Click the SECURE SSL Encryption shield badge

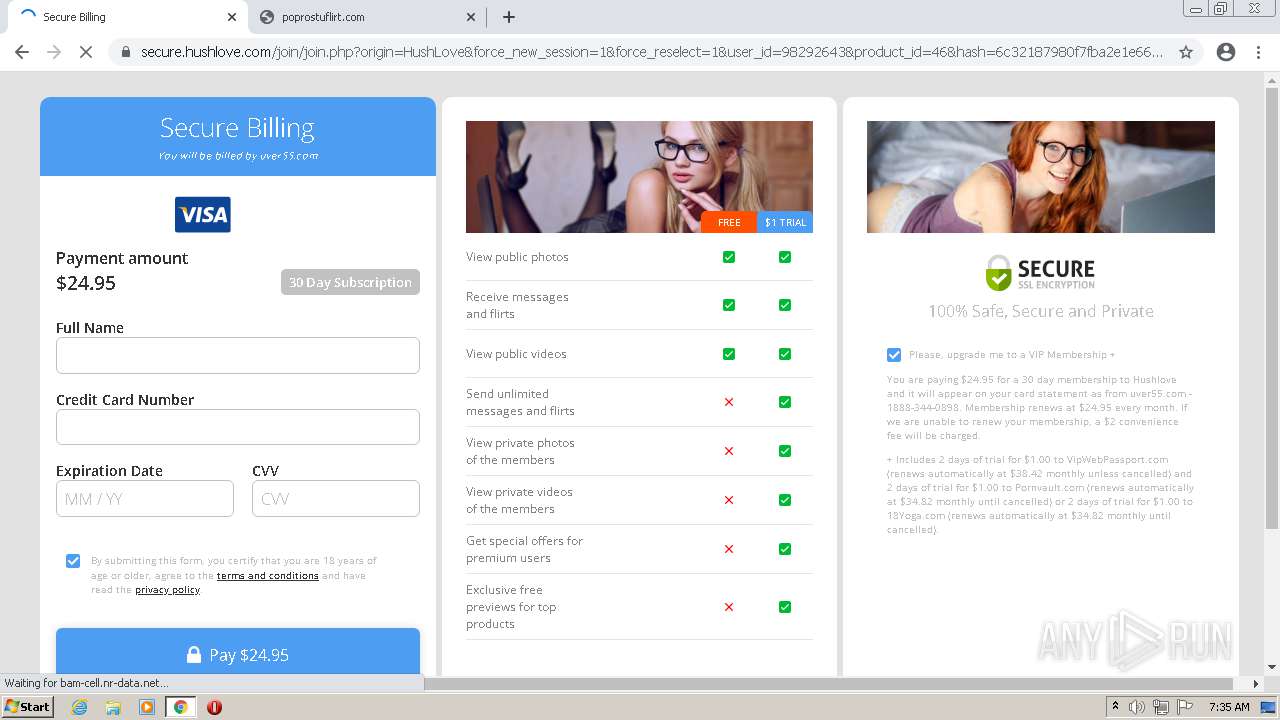1040,272
